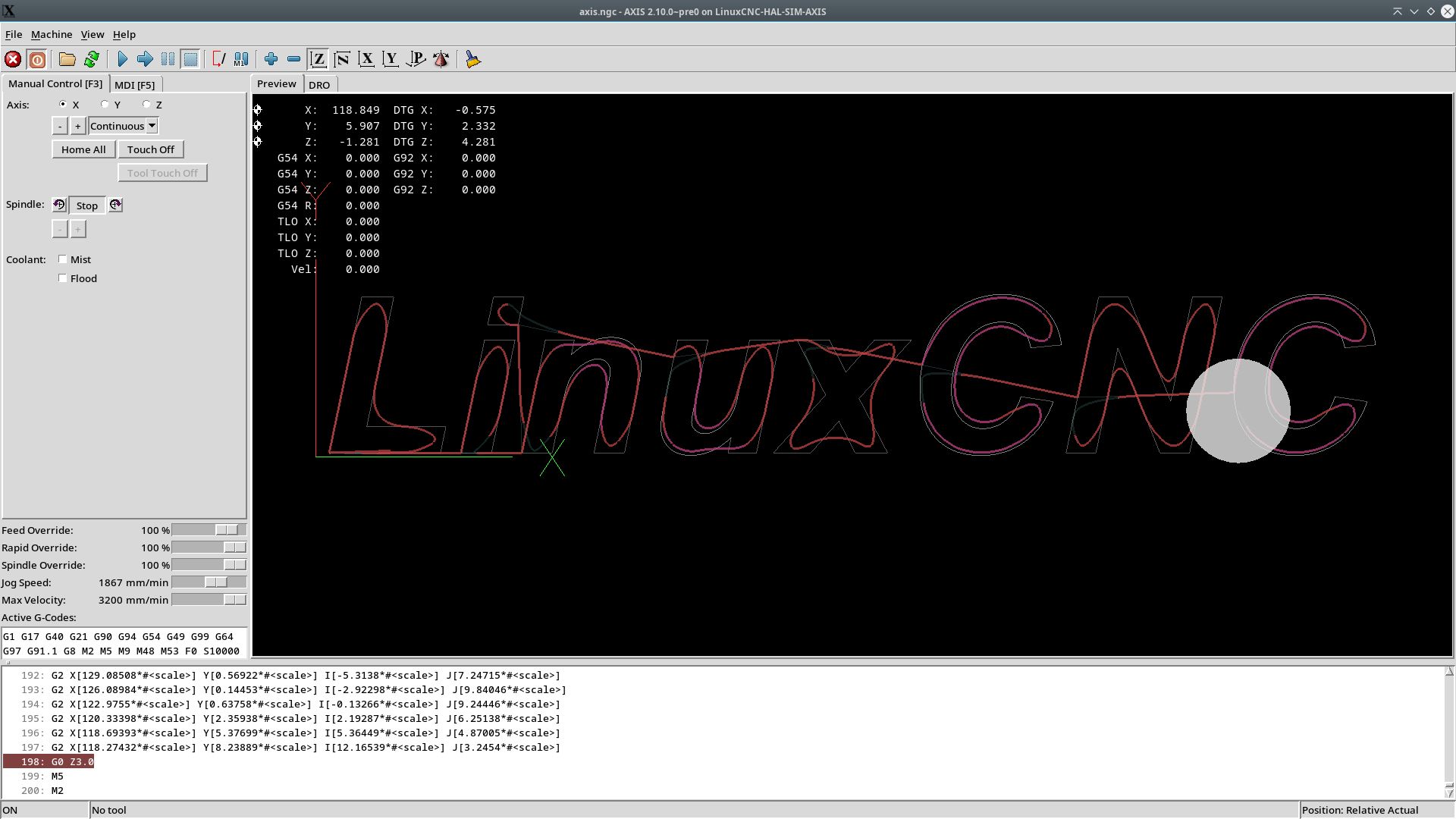This screenshot has width=1456, height=819.
Task: Open the Help menu
Action: [x=124, y=34]
